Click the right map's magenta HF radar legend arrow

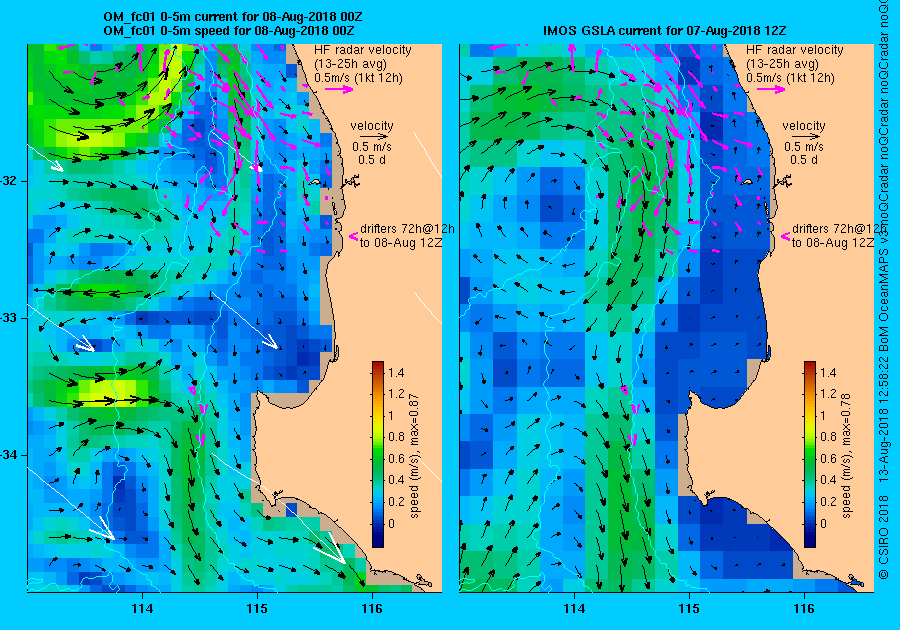pyautogui.click(x=771, y=89)
